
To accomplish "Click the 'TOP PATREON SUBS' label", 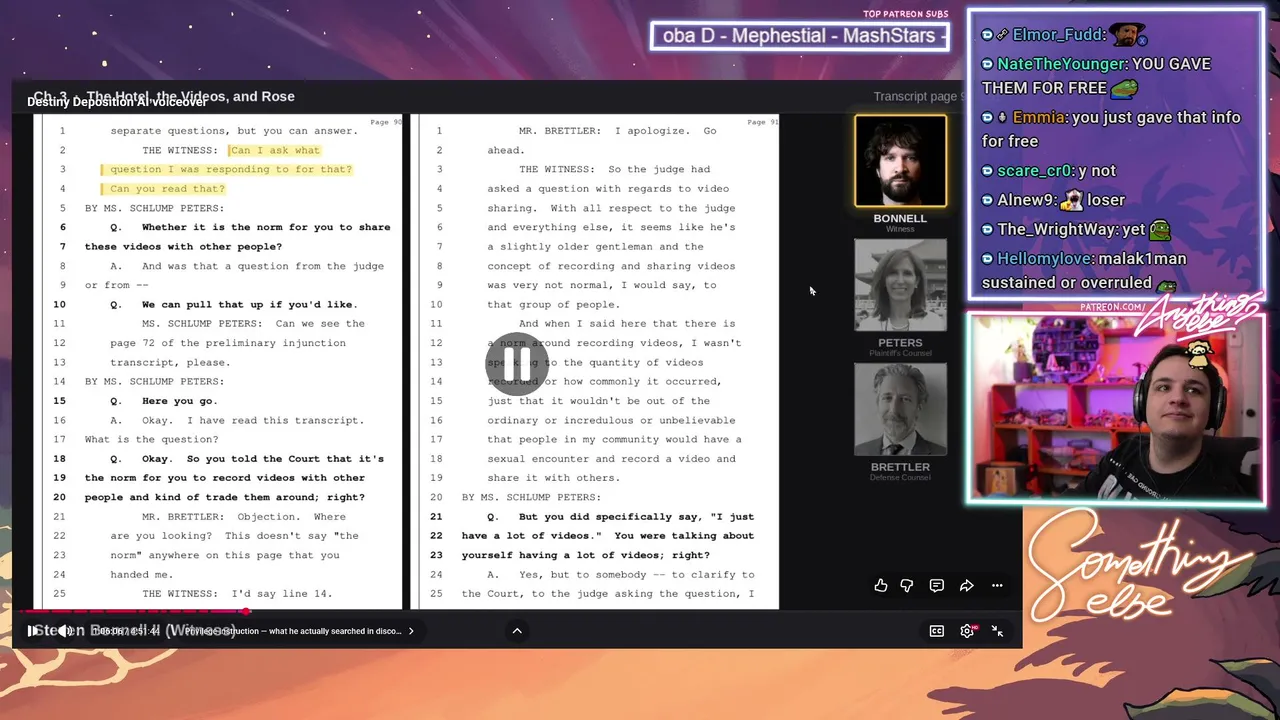I will (905, 14).
